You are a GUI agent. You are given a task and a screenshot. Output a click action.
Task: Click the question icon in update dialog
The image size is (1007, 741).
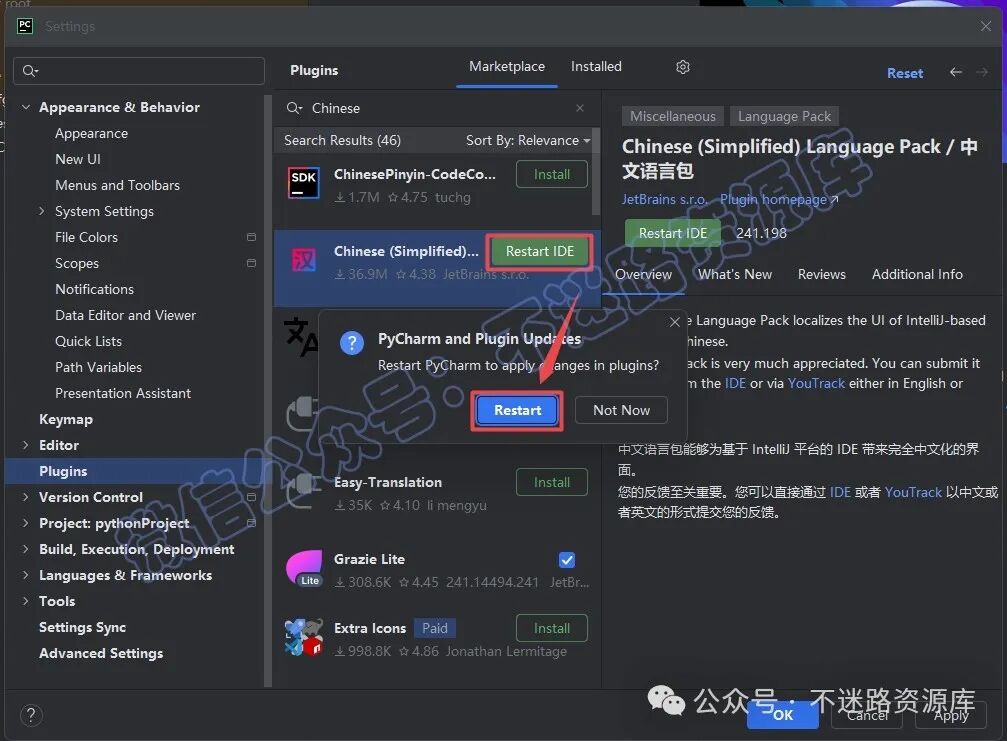(352, 344)
